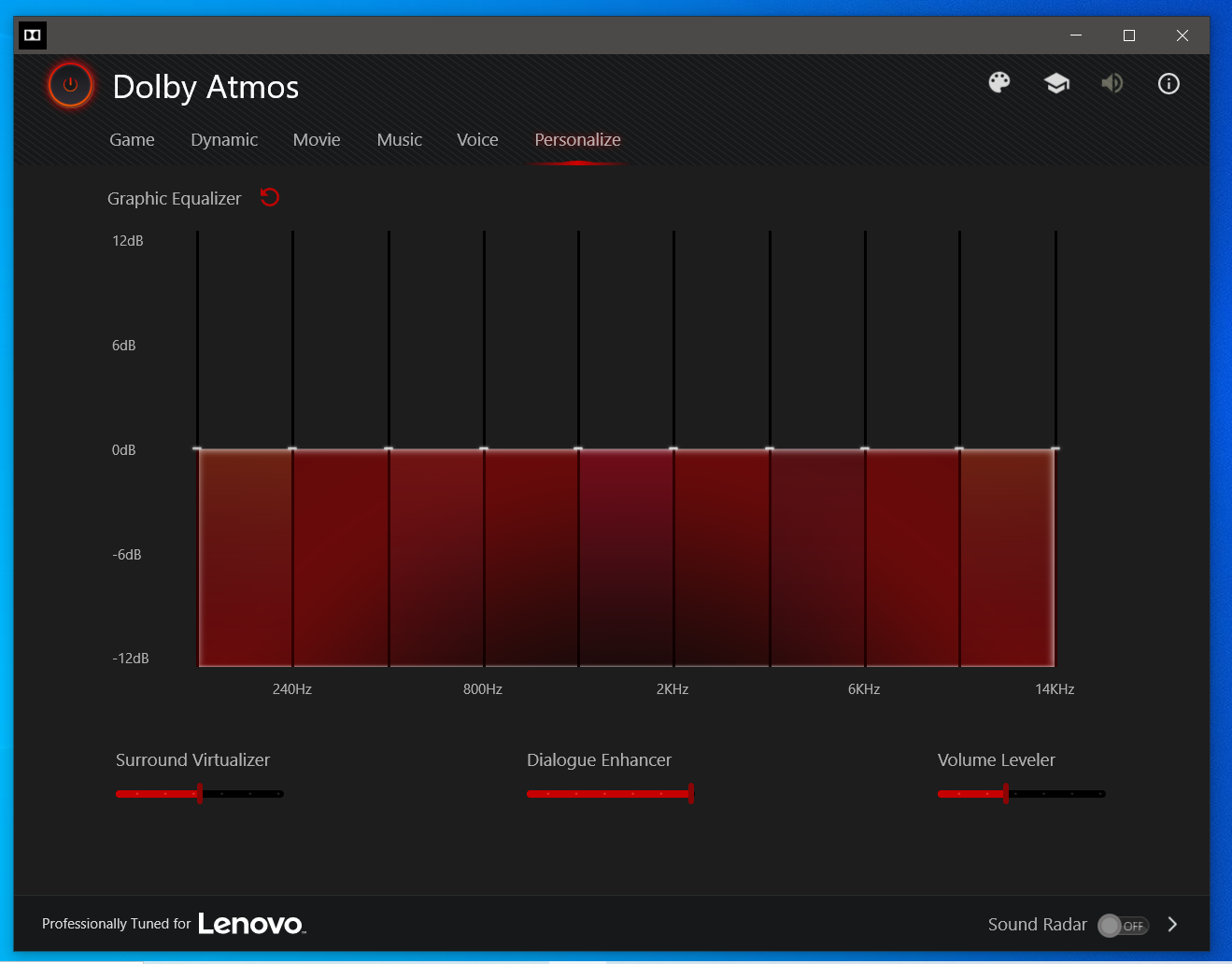The width and height of the screenshot is (1232, 964).
Task: Open the color theme palette icon
Action: (x=999, y=83)
